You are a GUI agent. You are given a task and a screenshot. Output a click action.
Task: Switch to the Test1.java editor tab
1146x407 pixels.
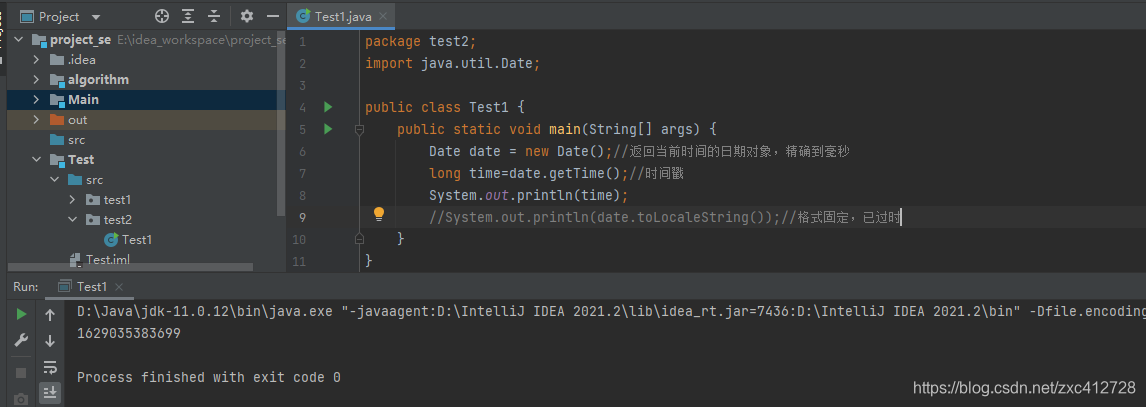(x=341, y=16)
